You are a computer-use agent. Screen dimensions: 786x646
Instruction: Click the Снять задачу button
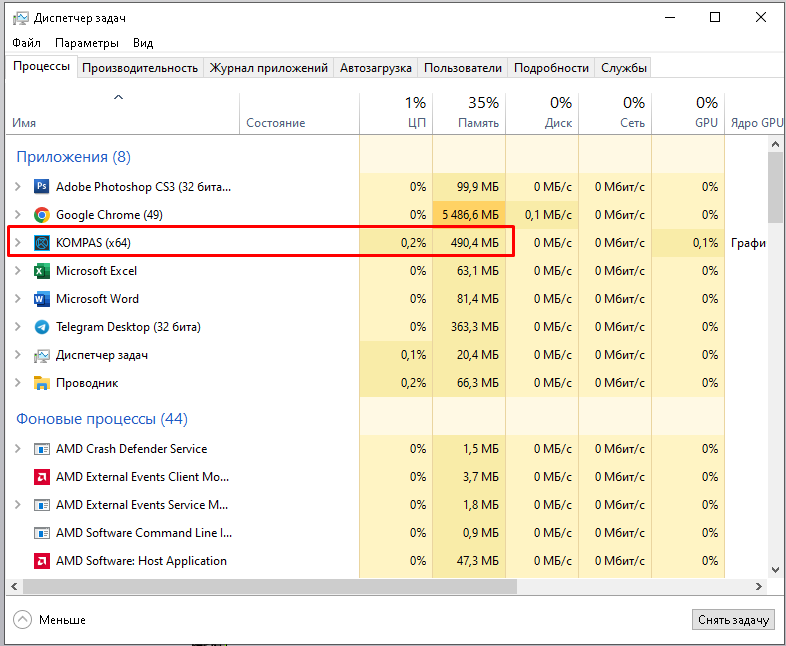click(733, 620)
